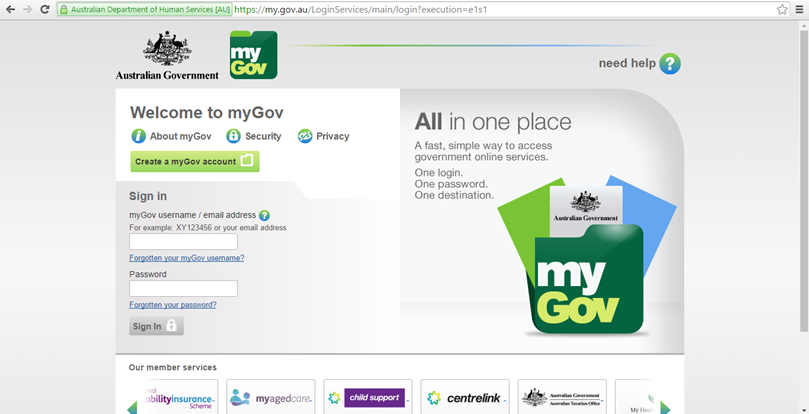Click the Australian Government crest logo

click(167, 55)
